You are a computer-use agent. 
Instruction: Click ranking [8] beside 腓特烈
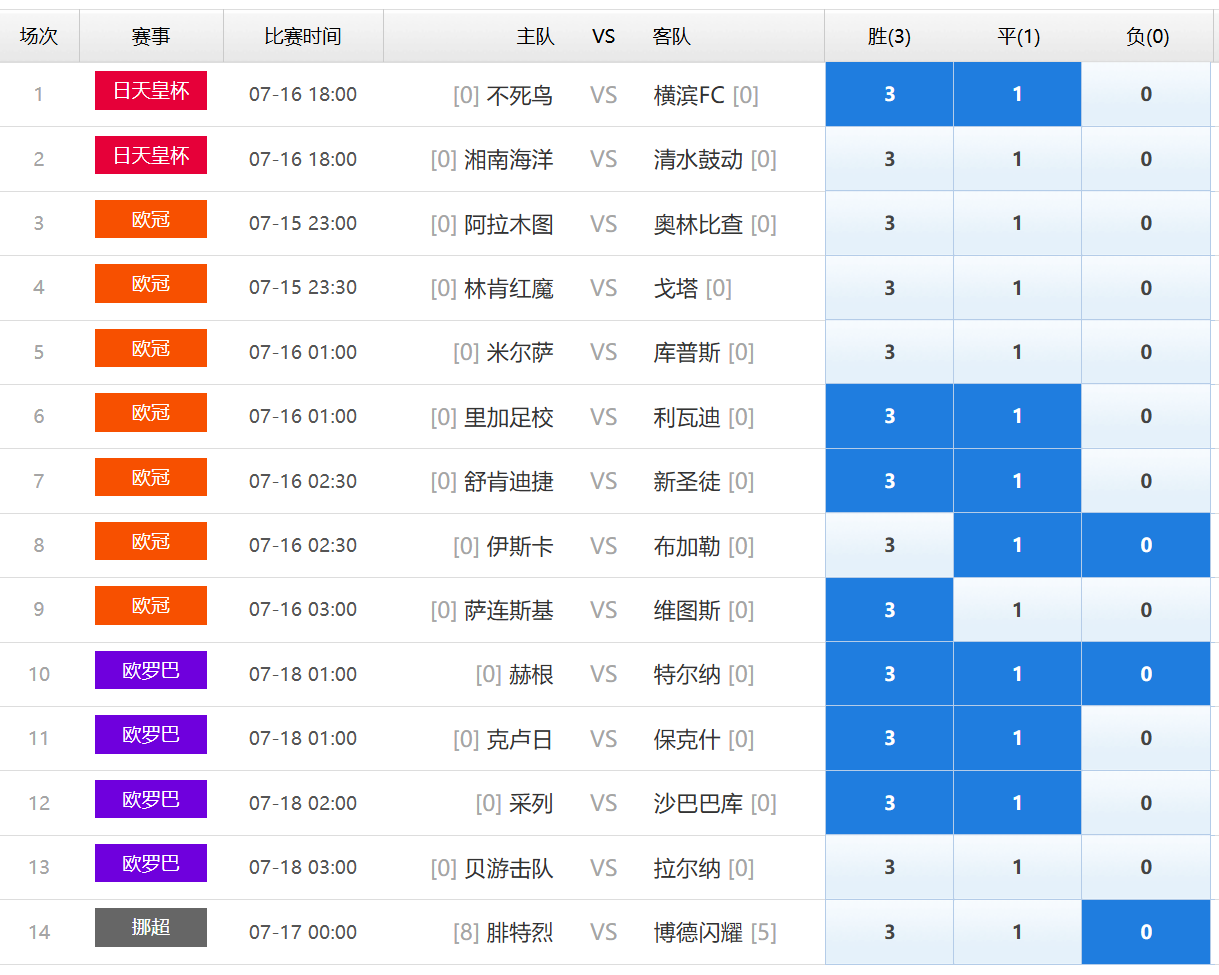[466, 933]
